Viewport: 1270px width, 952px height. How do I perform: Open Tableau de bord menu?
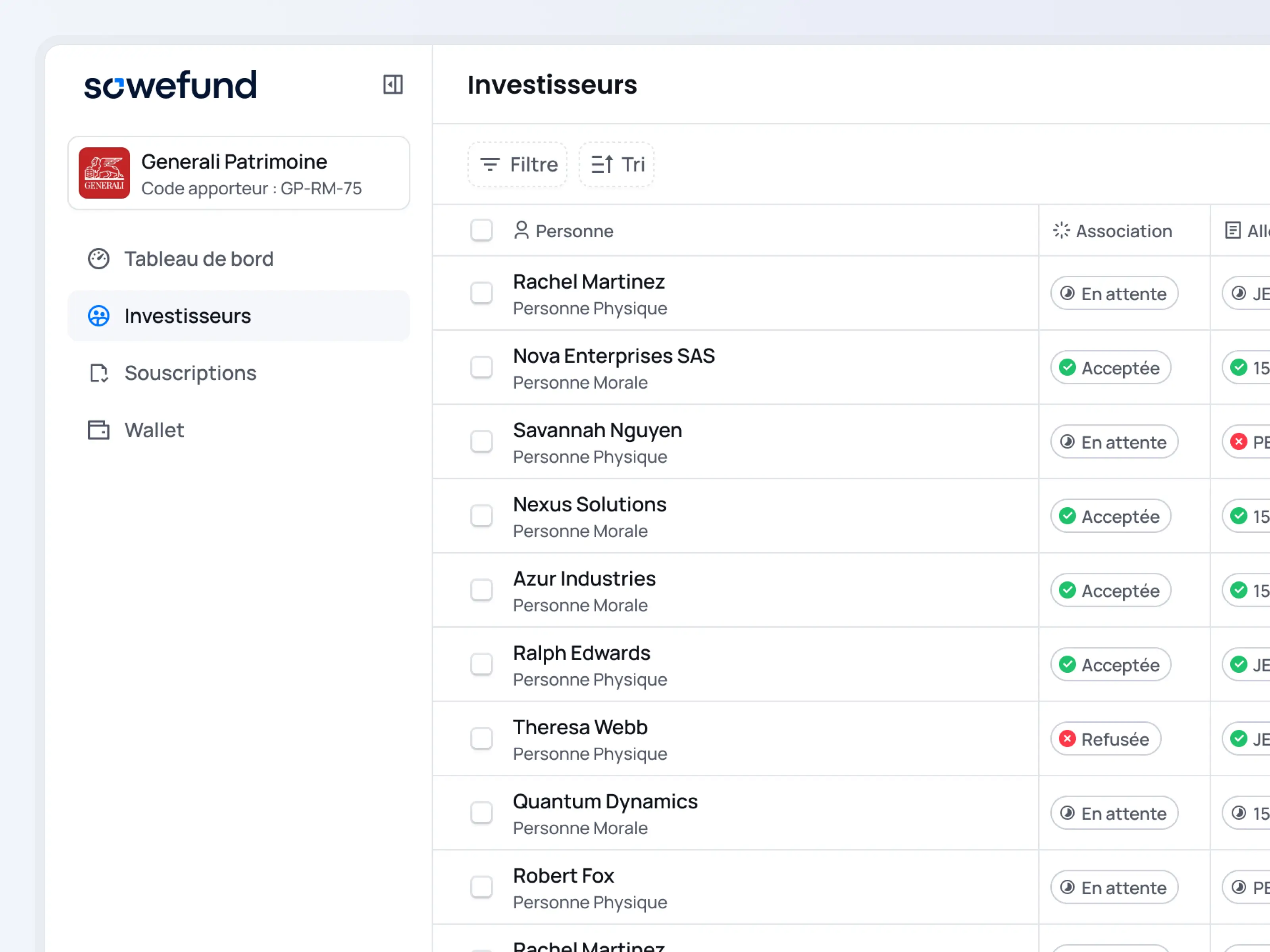239,259
